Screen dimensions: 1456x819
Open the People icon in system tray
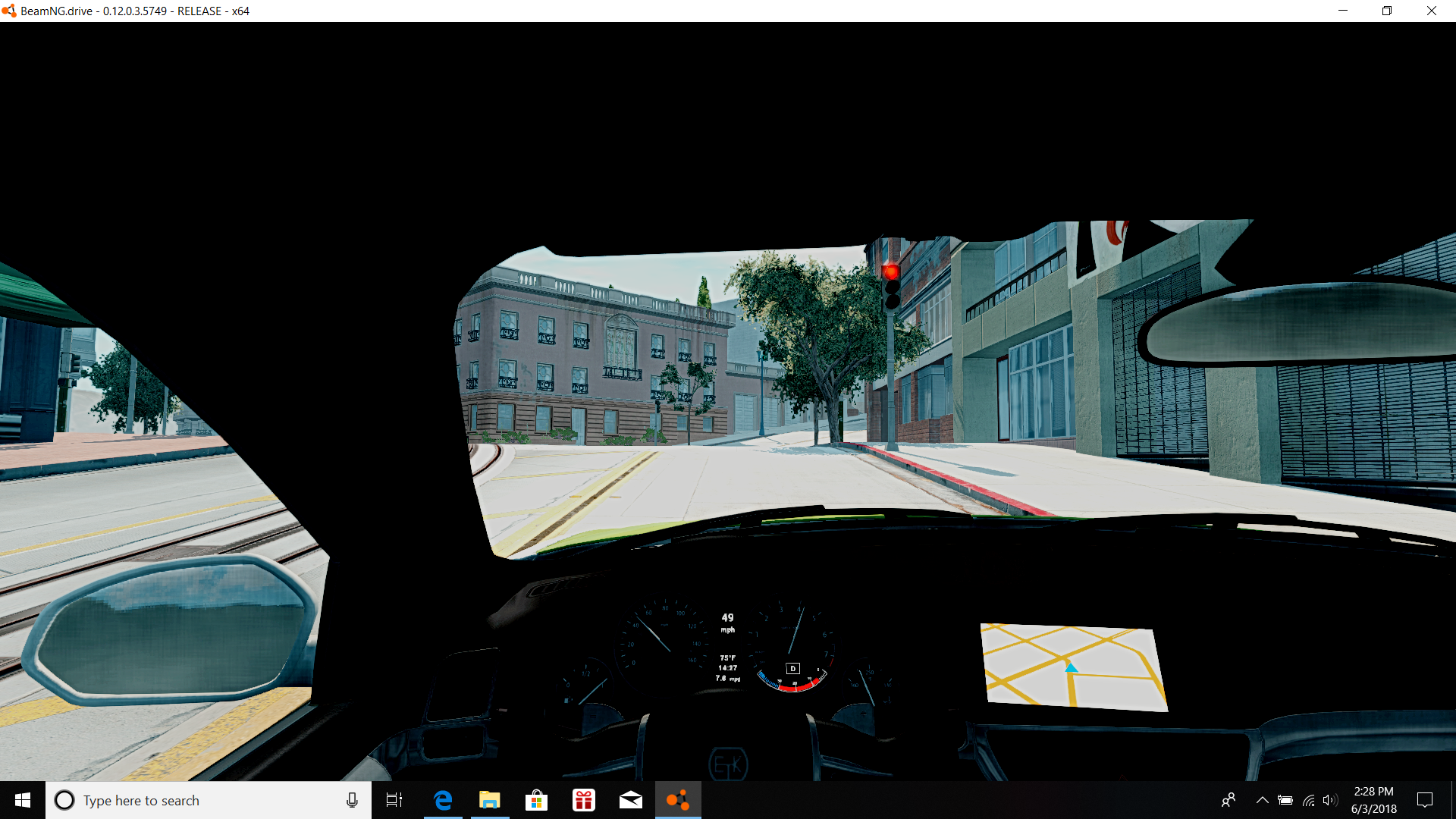point(1228,800)
